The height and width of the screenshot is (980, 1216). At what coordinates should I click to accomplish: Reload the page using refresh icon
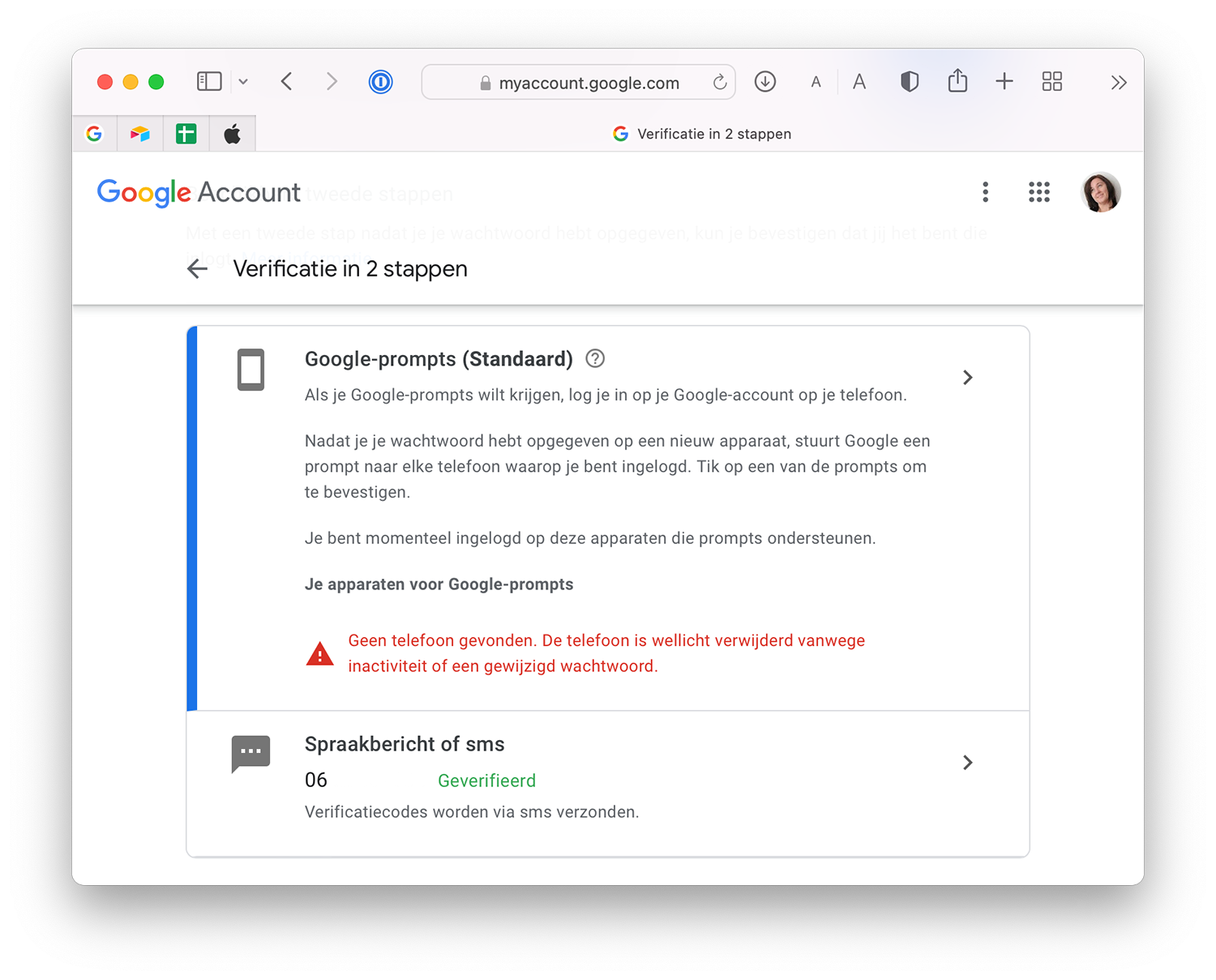click(719, 83)
